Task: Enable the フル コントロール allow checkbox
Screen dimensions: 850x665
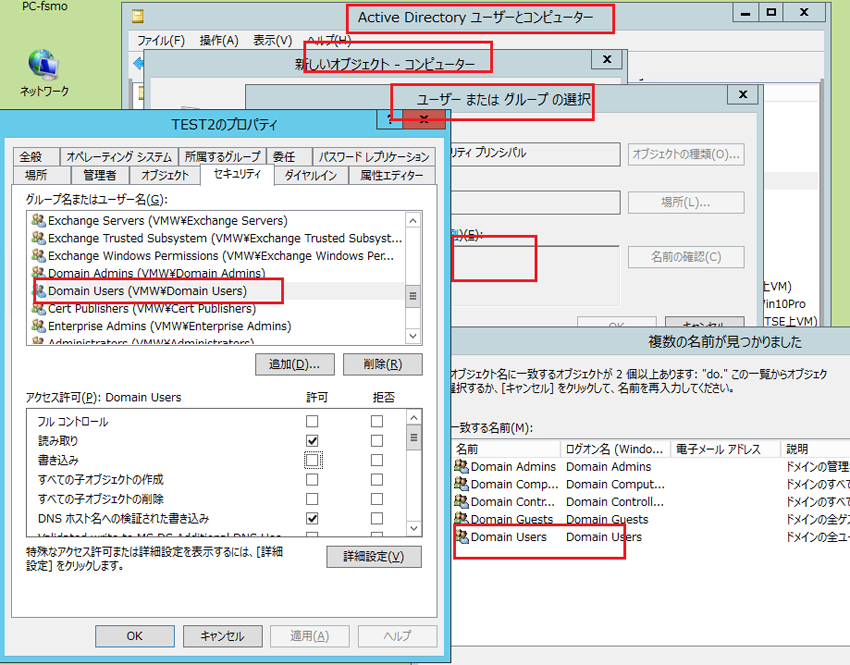Action: pos(313,422)
